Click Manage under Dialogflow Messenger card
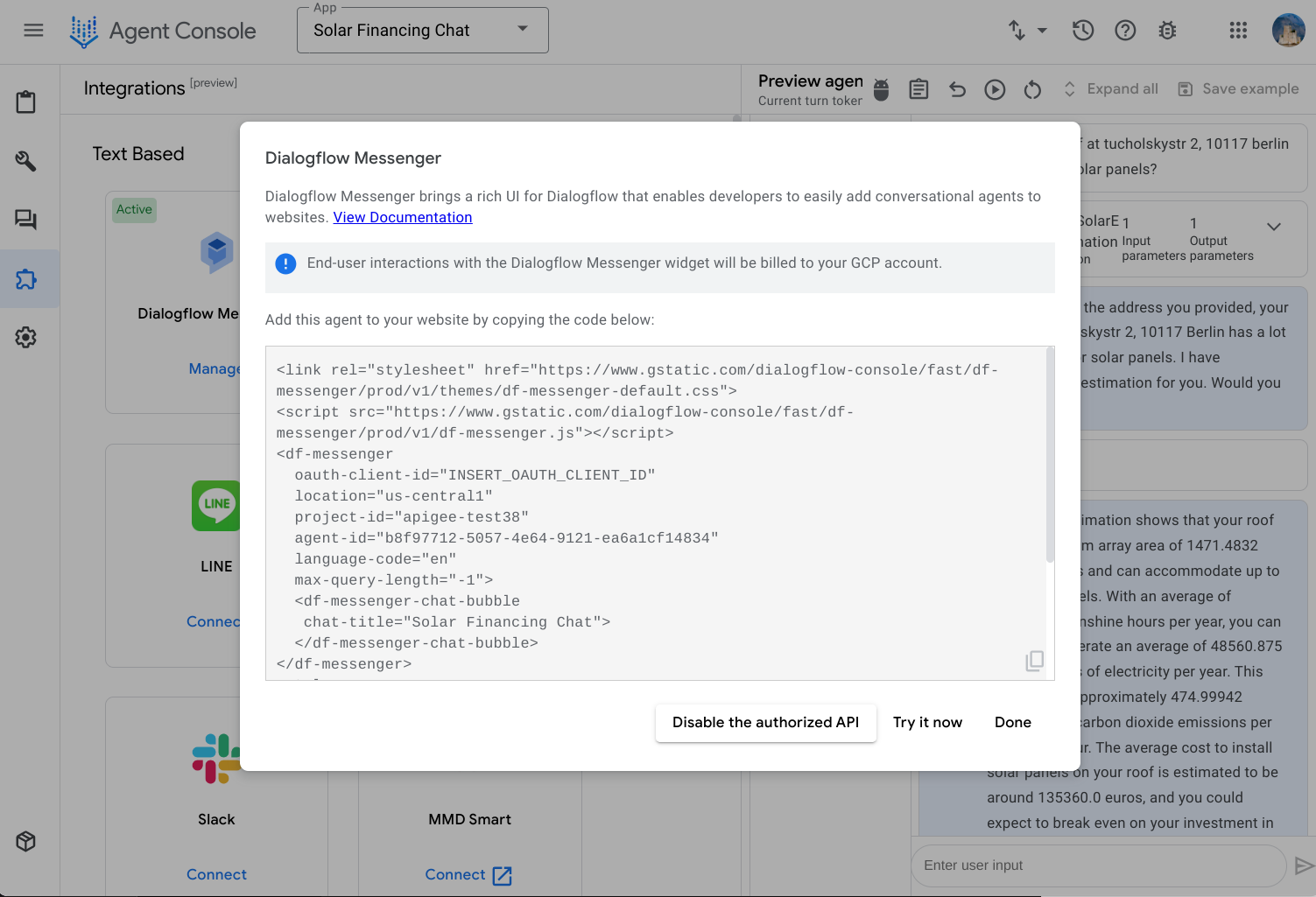Screen dimensions: 1316x897 [215, 368]
